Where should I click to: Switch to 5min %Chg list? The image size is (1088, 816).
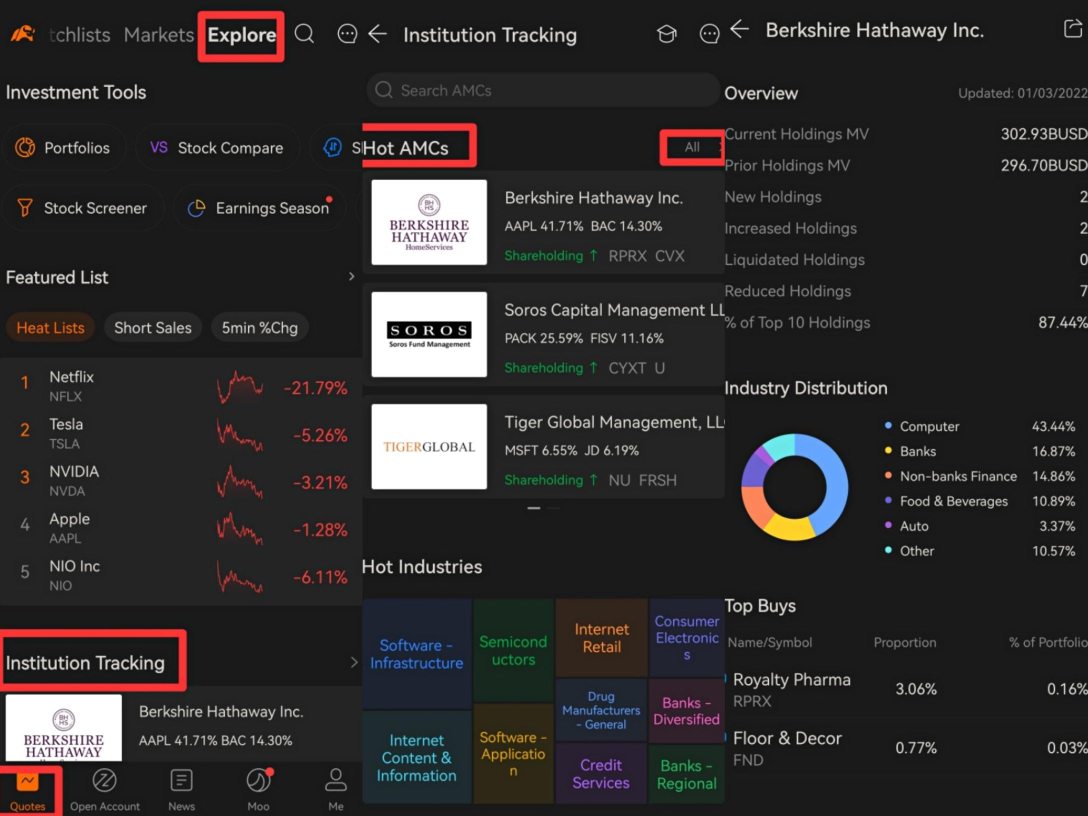point(260,328)
